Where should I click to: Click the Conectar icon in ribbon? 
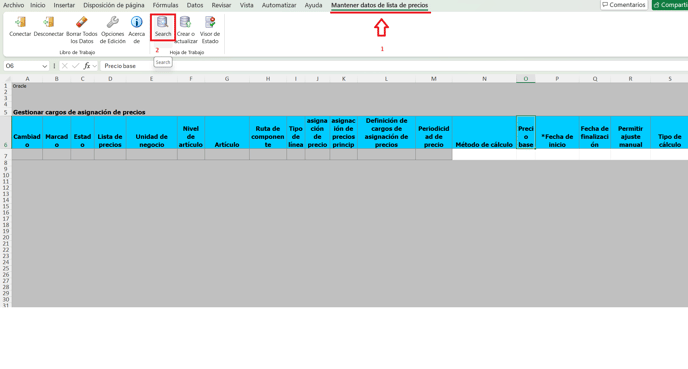(20, 22)
